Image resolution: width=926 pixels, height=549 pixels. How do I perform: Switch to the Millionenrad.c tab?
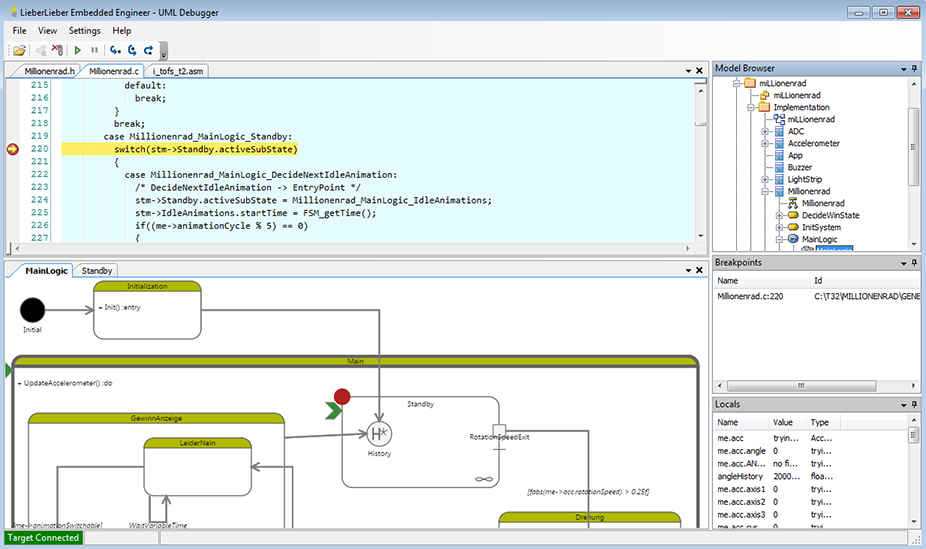113,71
